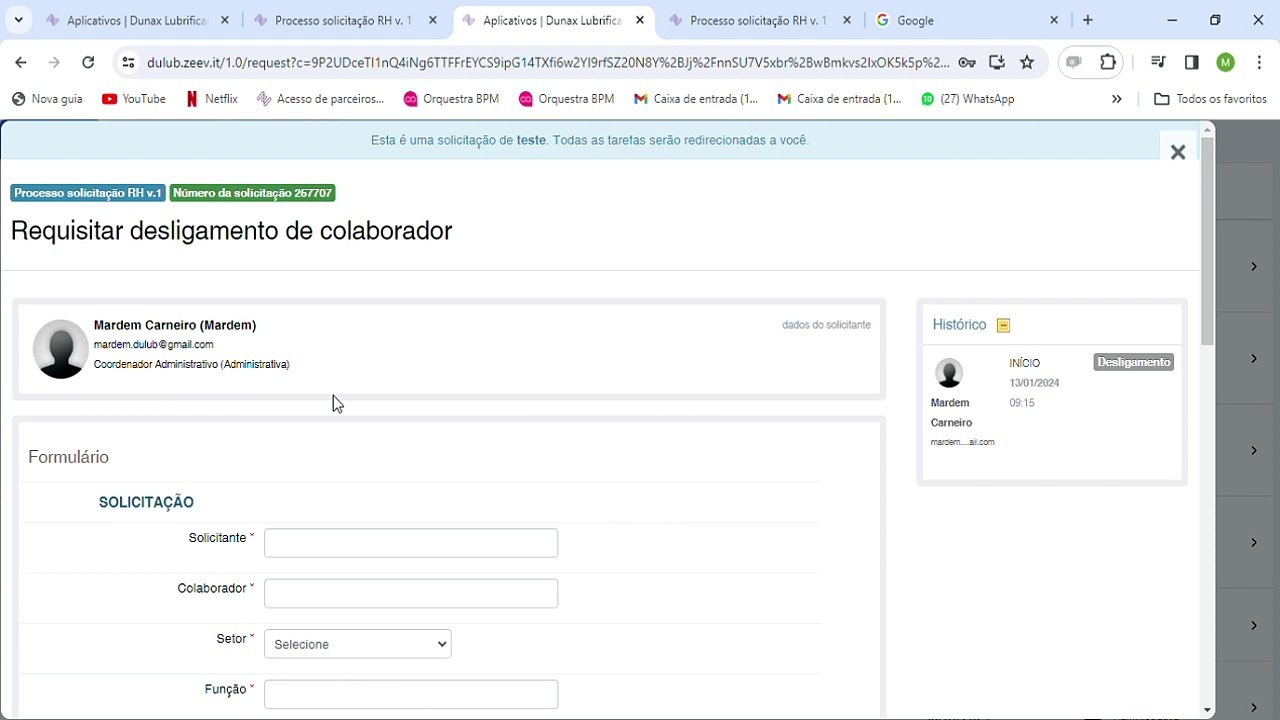The width and height of the screenshot is (1280, 720).
Task: Open the Setor Selecione dropdown
Action: (x=358, y=644)
